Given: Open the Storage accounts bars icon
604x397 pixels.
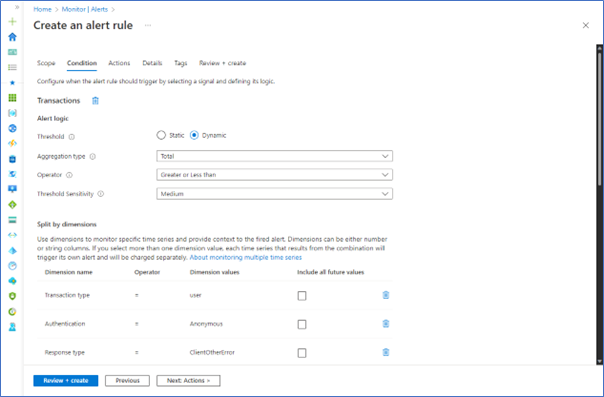Looking at the screenshot, I should point(12,220).
